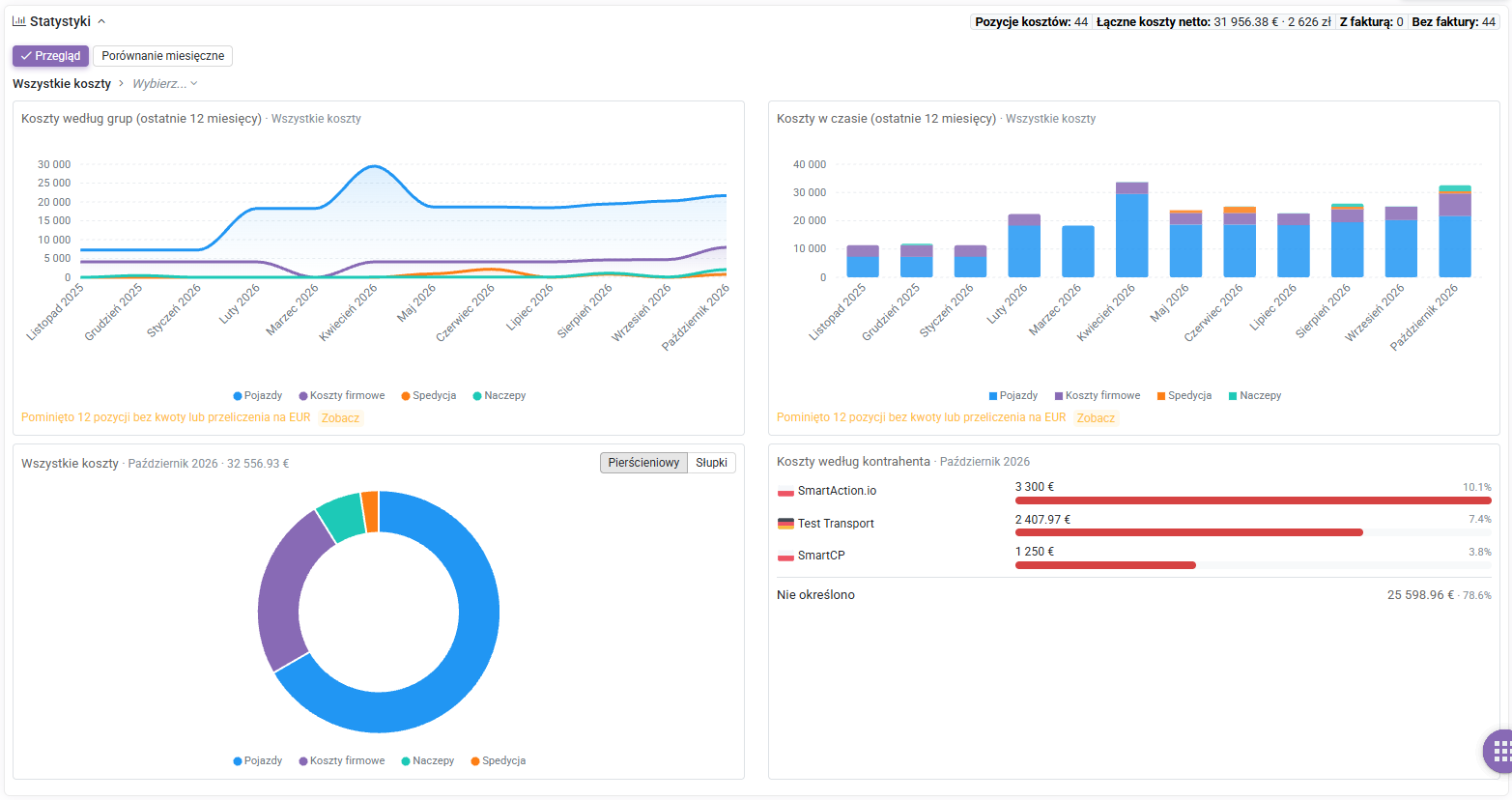The image size is (1512, 800).
Task: Click the Bez faktury: 44 badge
Action: pos(1453,22)
